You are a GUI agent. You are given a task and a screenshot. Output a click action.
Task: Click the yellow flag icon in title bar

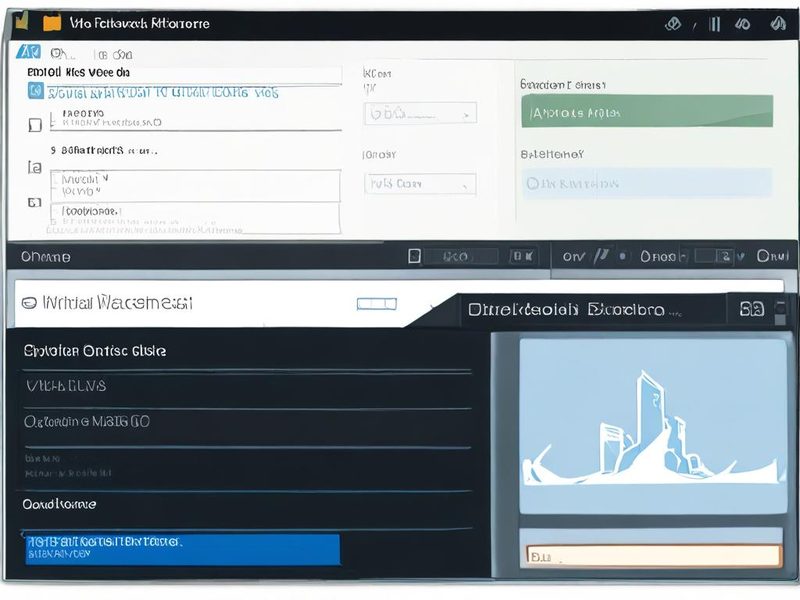(21, 21)
